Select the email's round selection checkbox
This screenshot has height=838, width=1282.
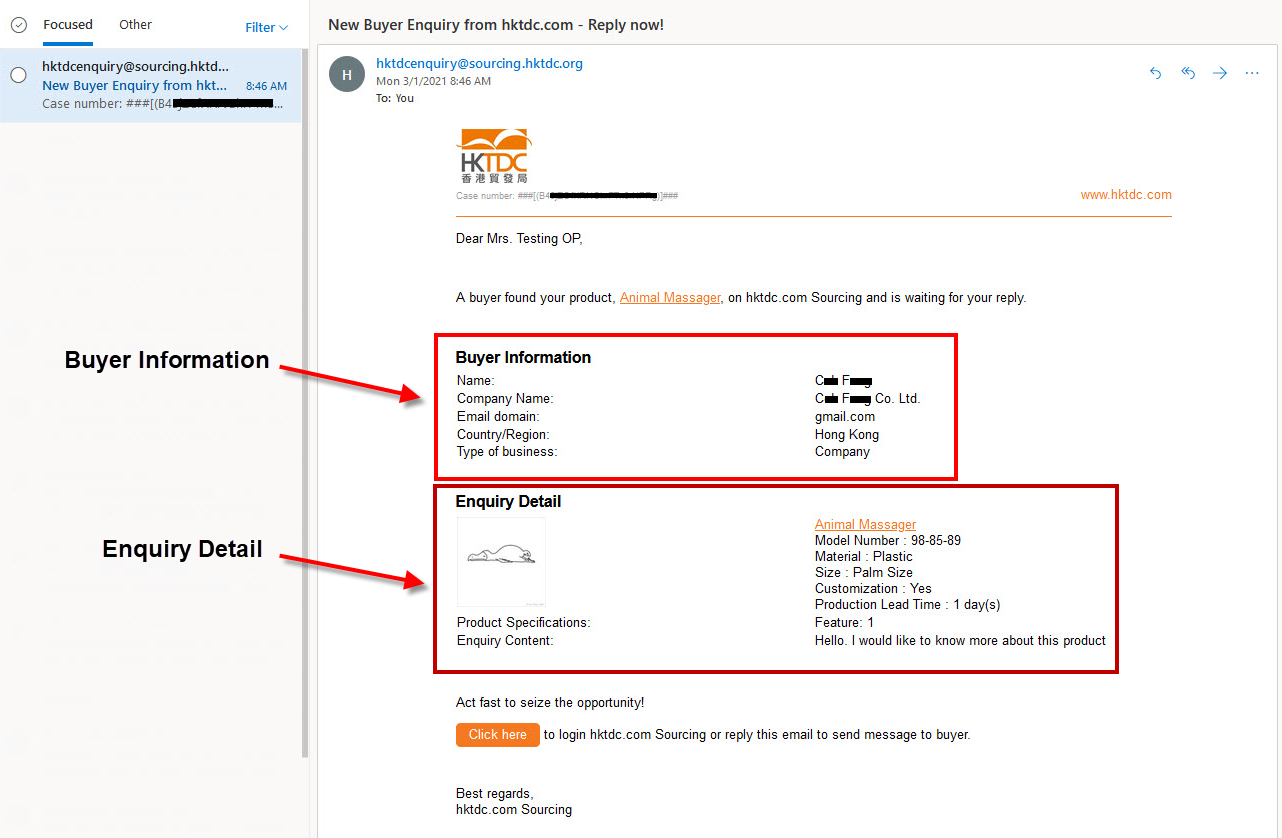click(18, 75)
